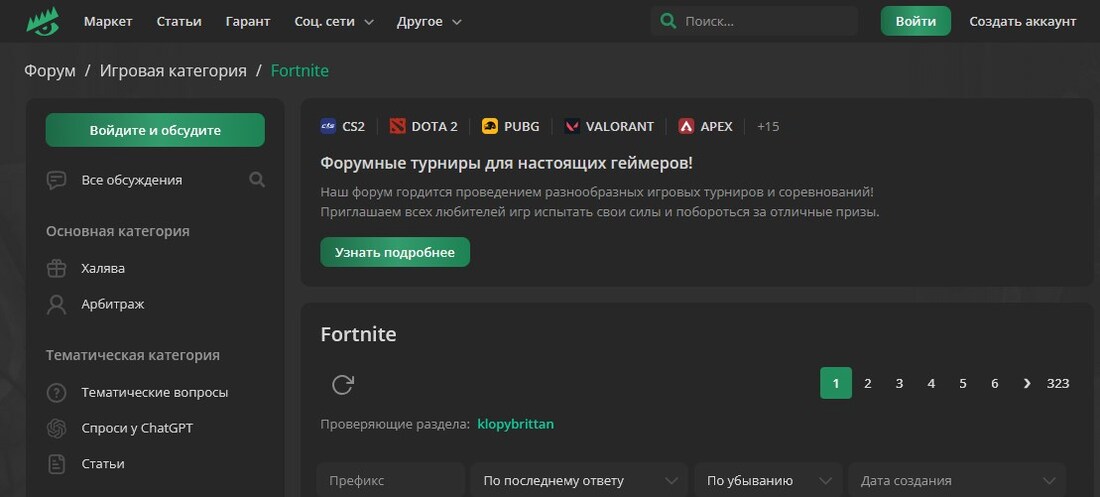The image size is (1100, 497).
Task: Open the Статьи sidebar link
Action: point(103,464)
